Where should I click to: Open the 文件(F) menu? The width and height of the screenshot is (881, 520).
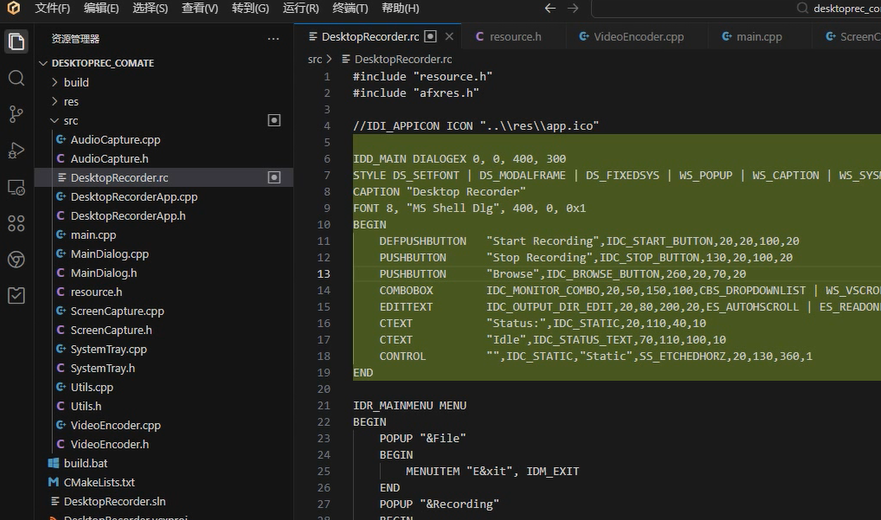click(x=52, y=8)
